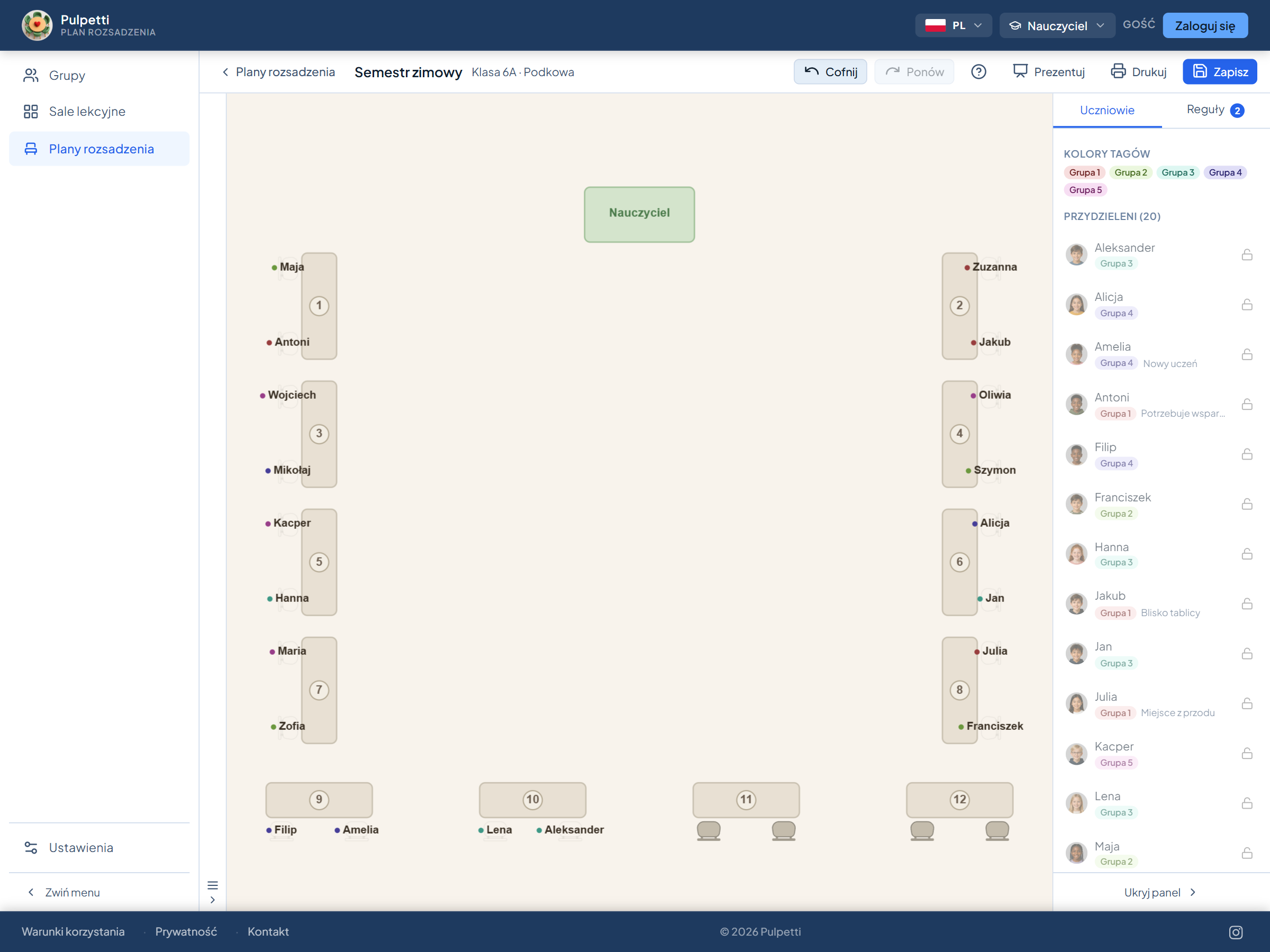Toggle the lock for Kacper

1247,753
